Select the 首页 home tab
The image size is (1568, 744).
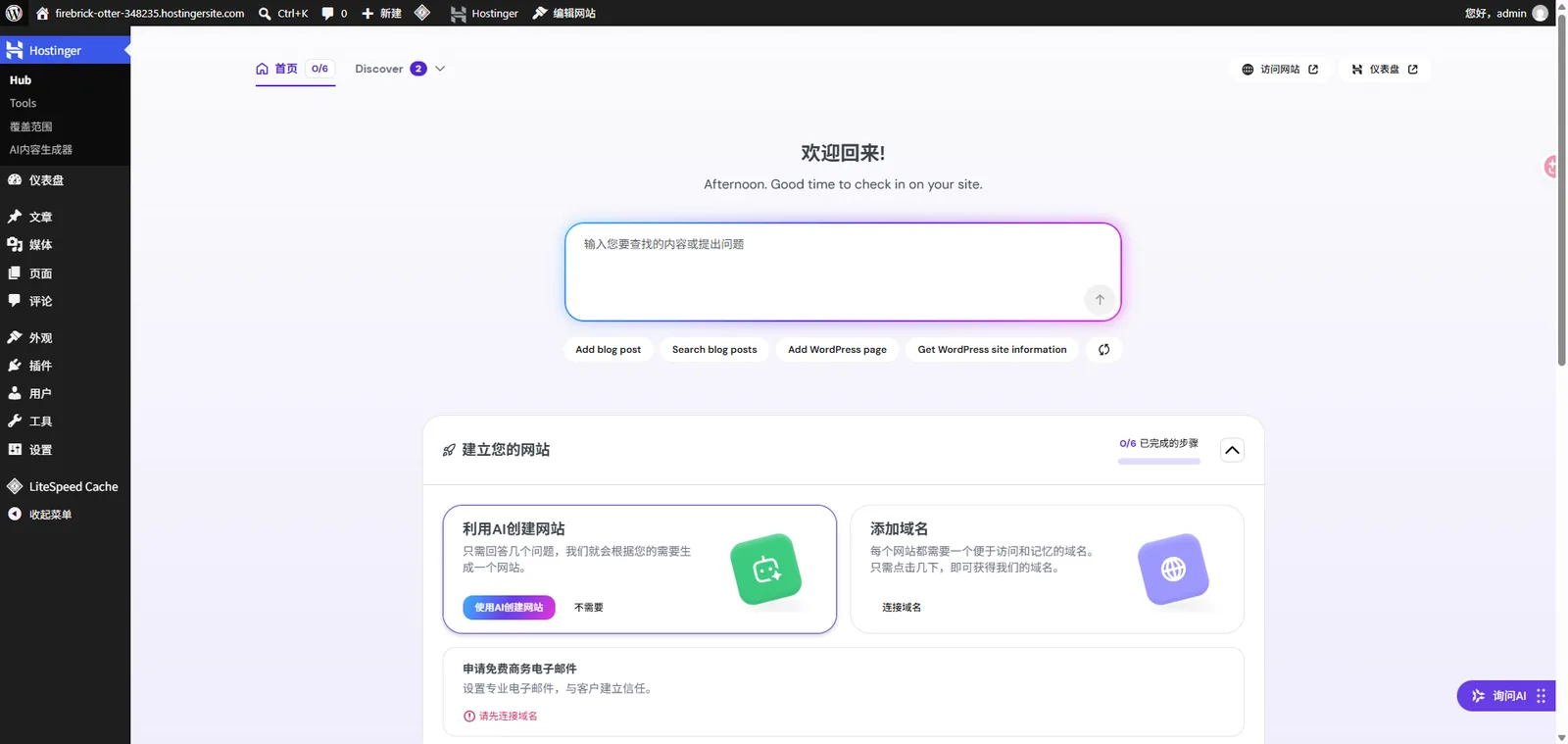click(x=295, y=69)
